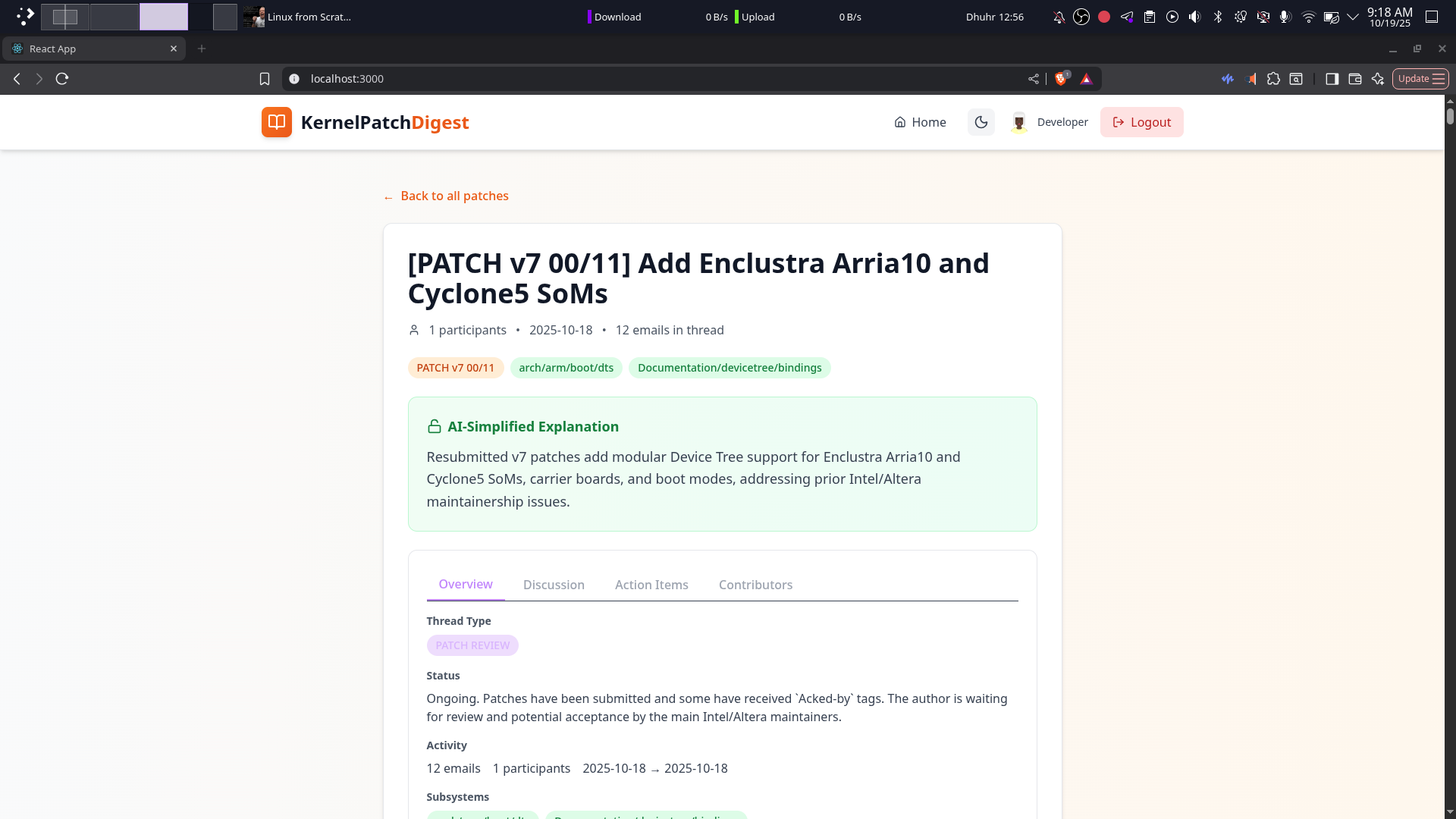Click the Logout button
The width and height of the screenshot is (1456, 819).
[1141, 122]
